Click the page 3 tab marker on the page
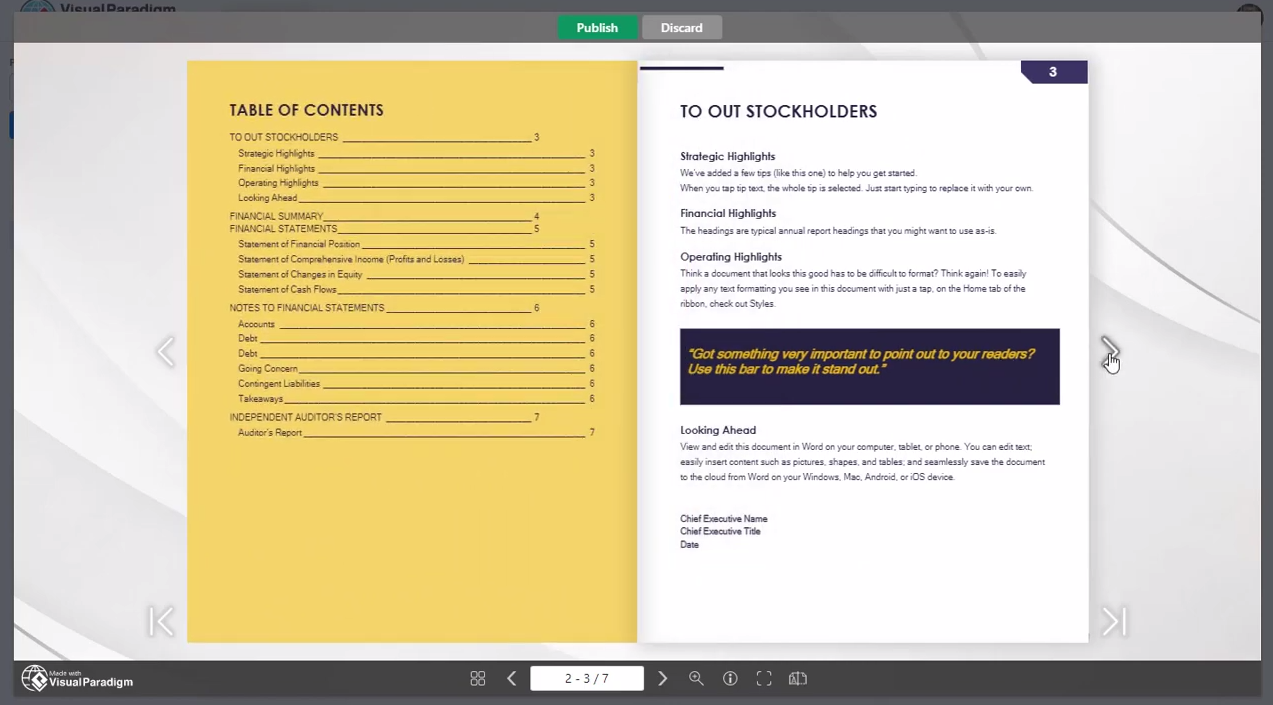 click(1052, 71)
